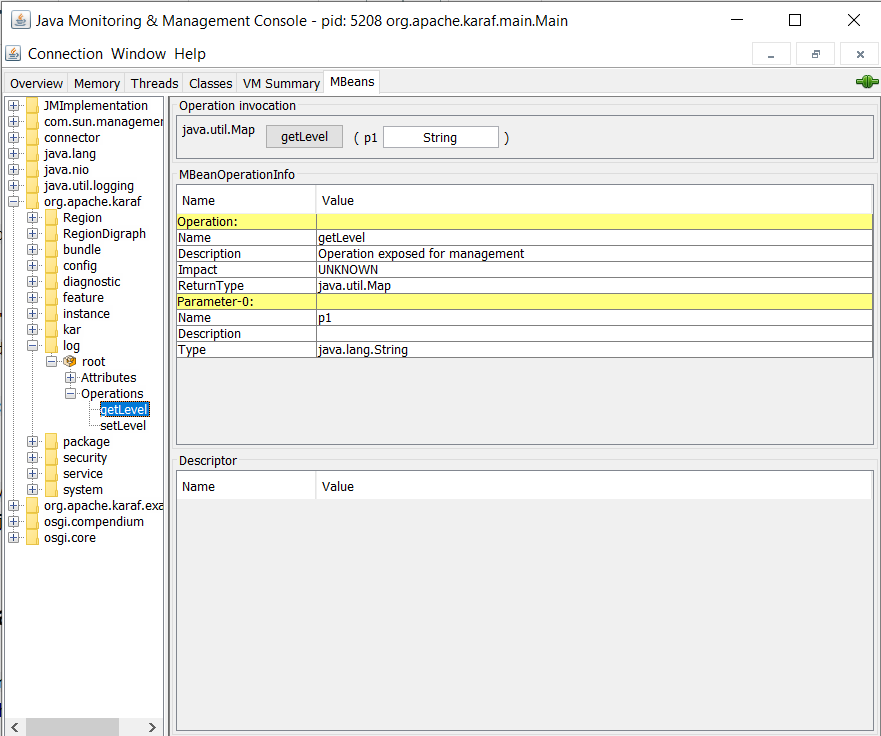The image size is (881, 736).
Task: Click the bundle folder icon
Action: click(51, 250)
